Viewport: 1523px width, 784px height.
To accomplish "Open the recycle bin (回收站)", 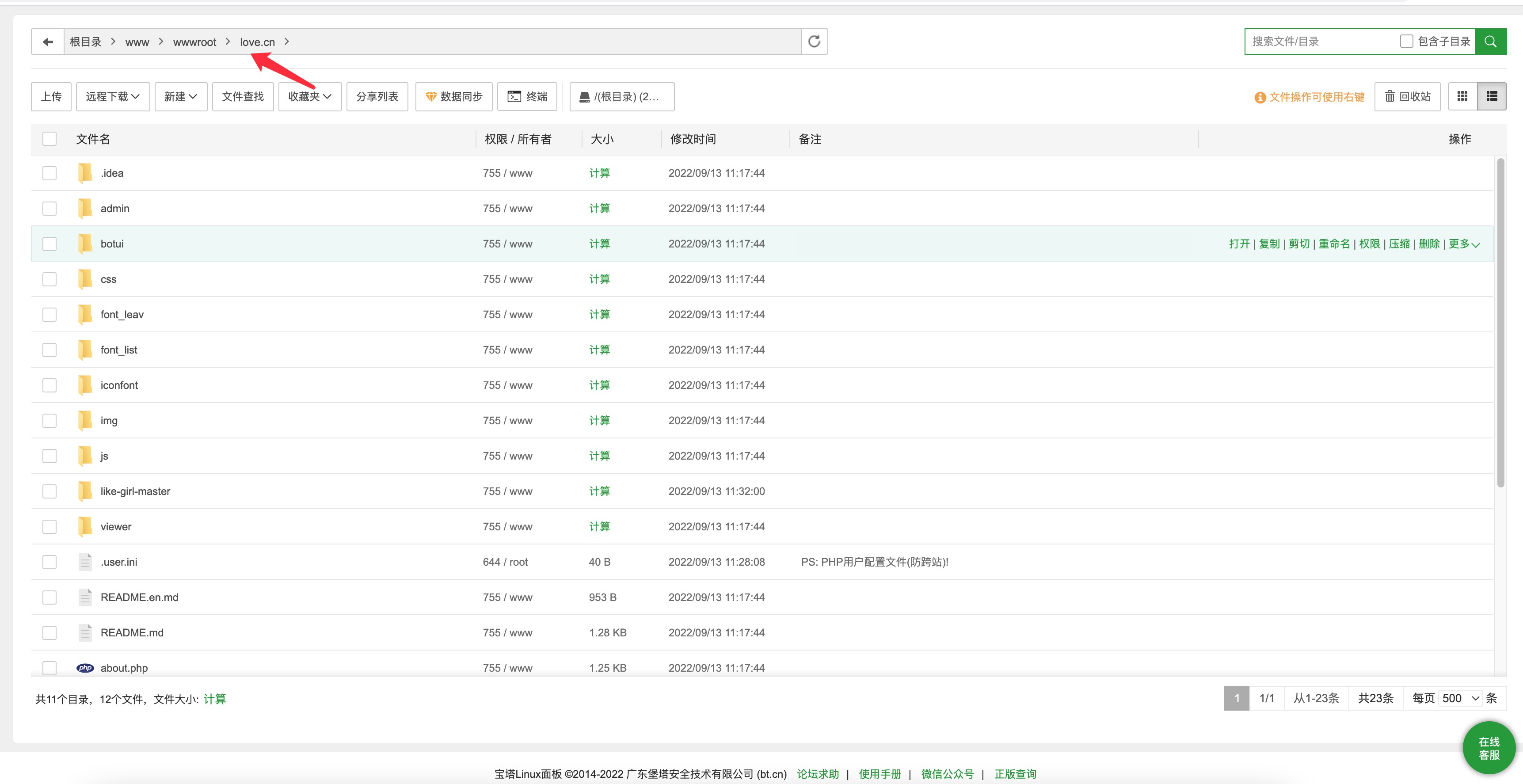I will (1407, 96).
